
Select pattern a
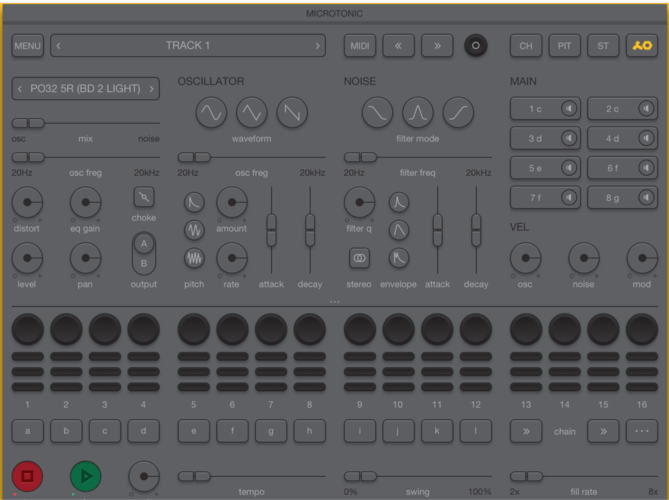tap(27, 431)
